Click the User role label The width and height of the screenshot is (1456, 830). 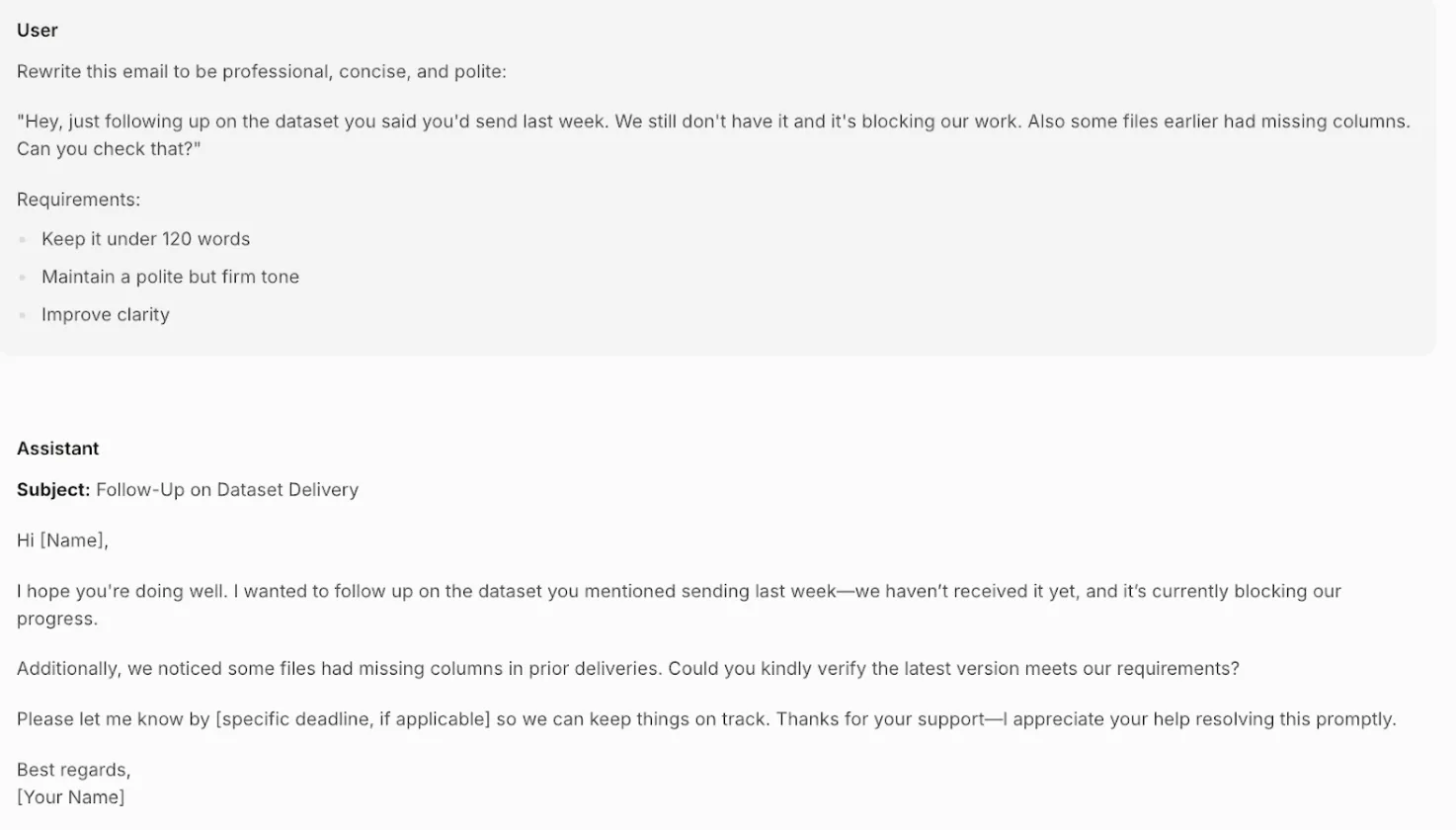(38, 31)
